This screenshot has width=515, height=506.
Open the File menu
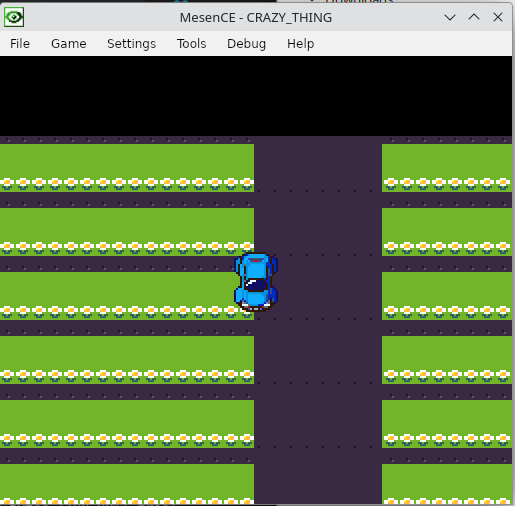[x=20, y=44]
